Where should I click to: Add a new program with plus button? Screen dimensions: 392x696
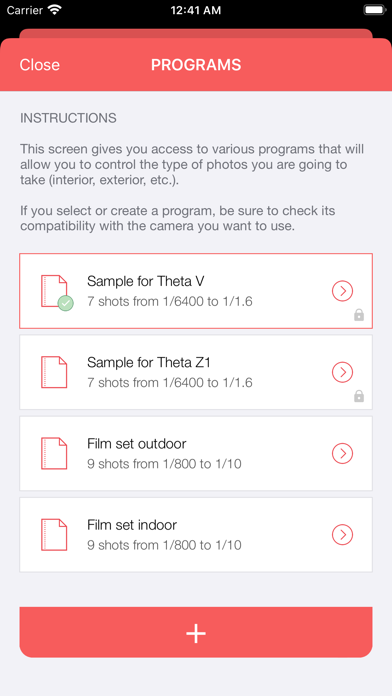point(196,633)
